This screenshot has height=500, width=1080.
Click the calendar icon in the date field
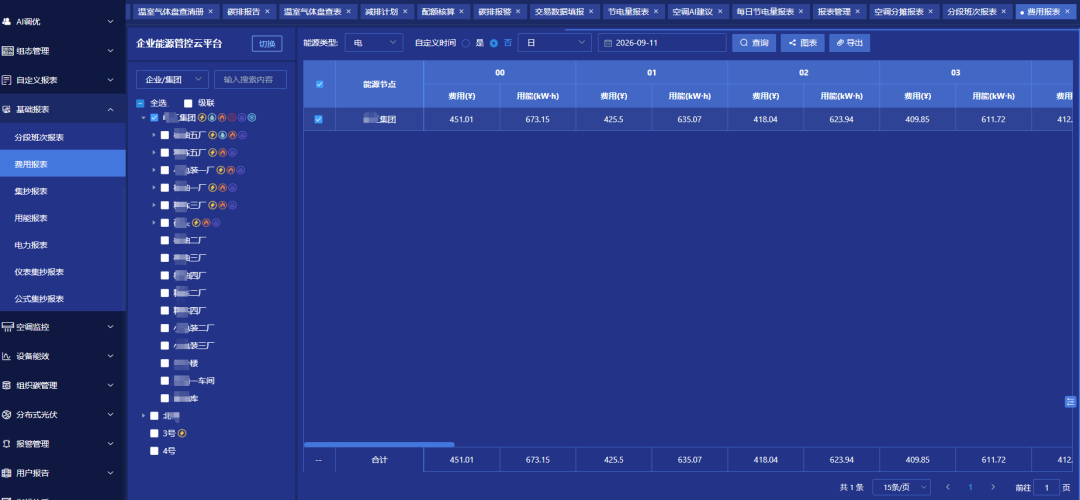[608, 43]
